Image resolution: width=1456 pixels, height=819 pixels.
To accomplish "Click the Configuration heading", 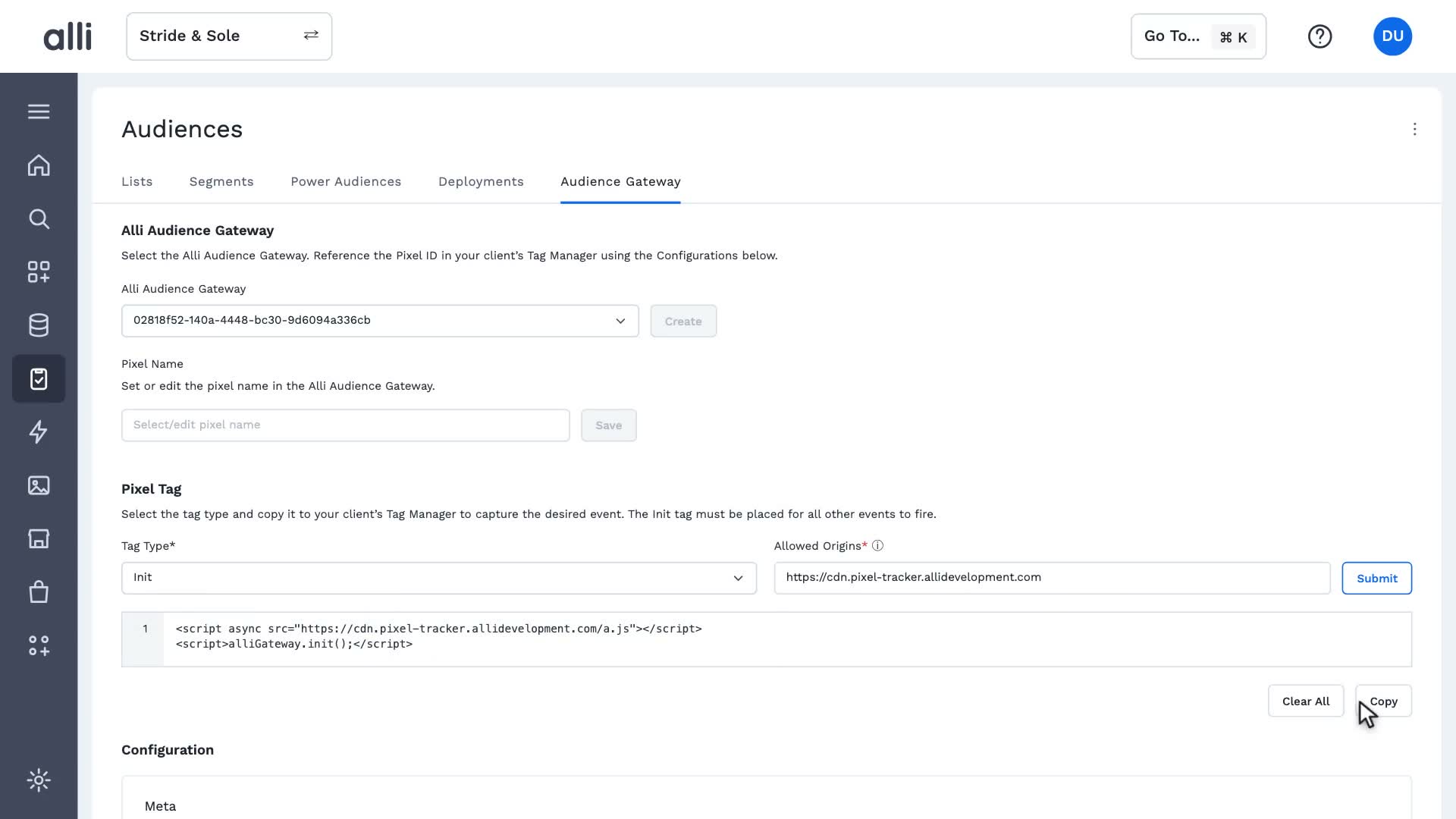I will (168, 750).
